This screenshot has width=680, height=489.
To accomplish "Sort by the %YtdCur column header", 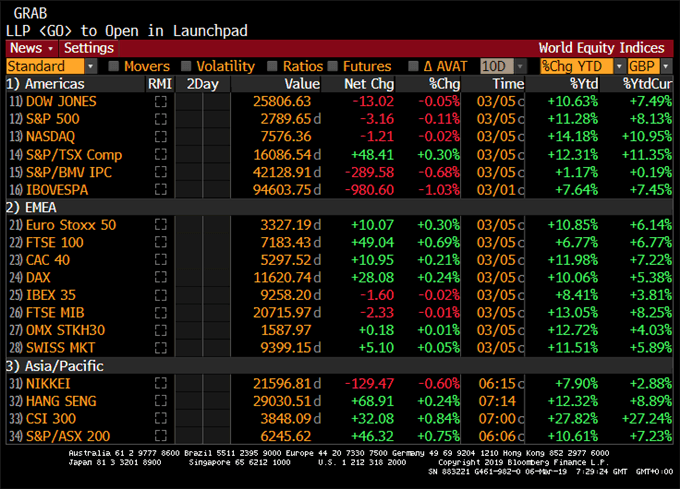I will 647,84.
